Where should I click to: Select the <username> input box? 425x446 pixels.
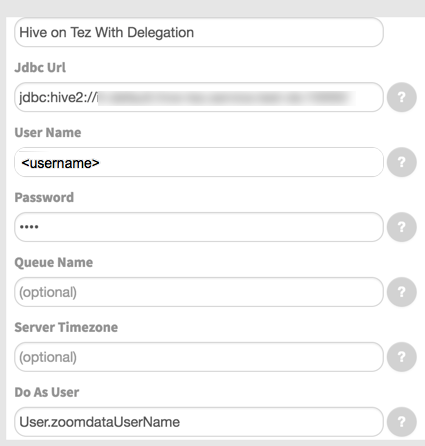(199, 162)
